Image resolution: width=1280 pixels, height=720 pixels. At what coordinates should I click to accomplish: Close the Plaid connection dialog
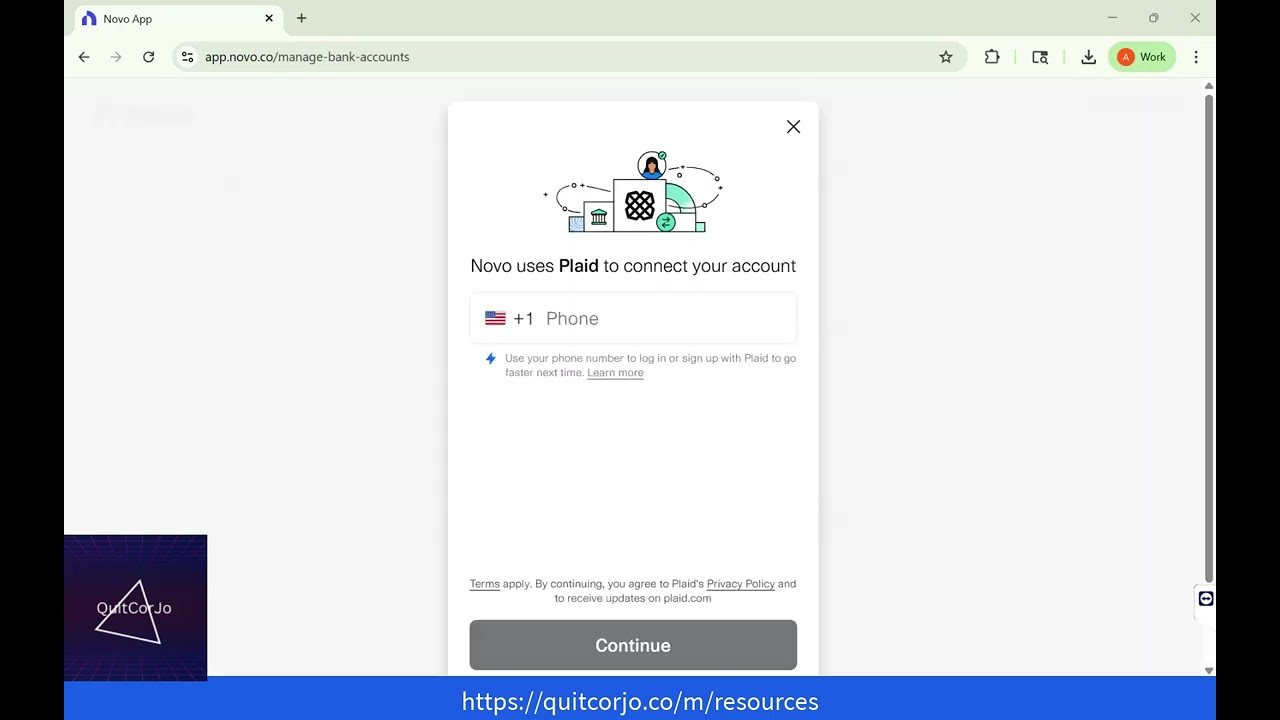click(x=793, y=127)
